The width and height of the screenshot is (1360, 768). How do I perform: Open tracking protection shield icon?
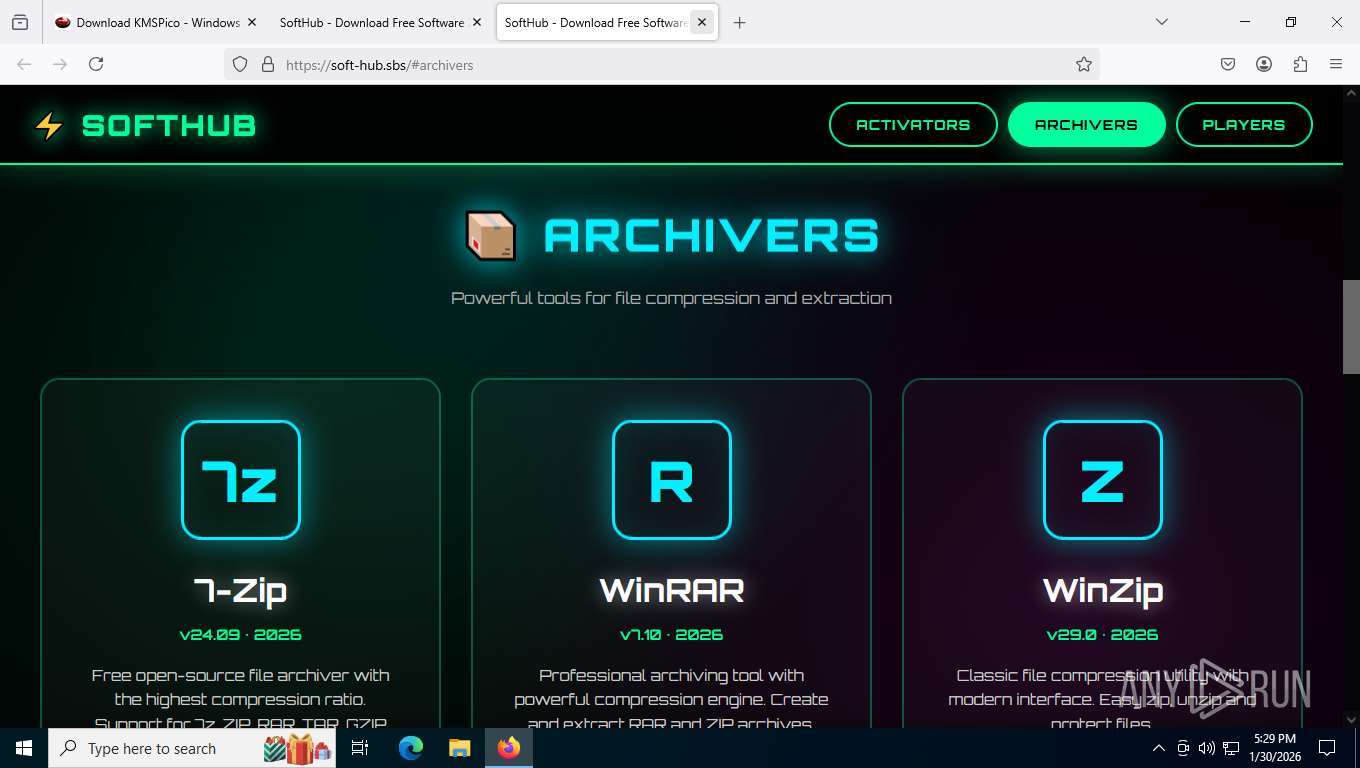[240, 64]
